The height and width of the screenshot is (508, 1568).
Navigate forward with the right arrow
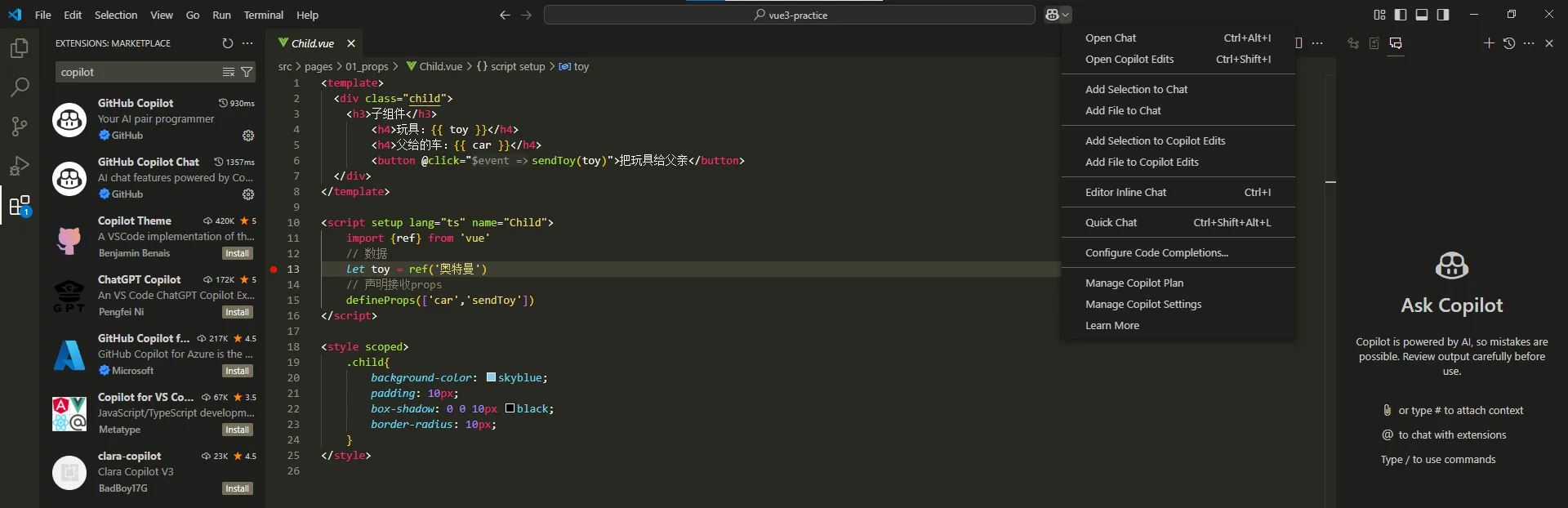[x=527, y=15]
